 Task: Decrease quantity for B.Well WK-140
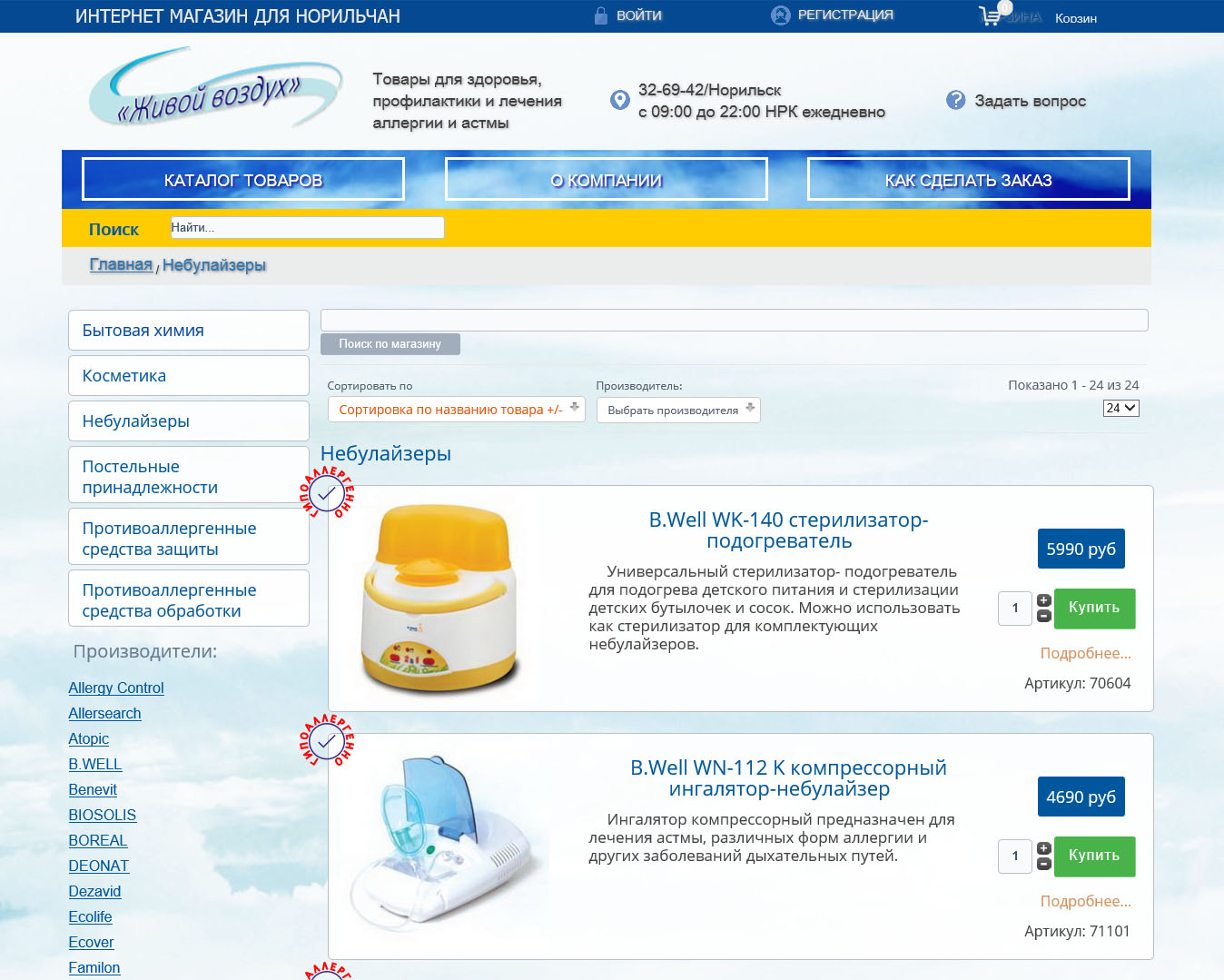1044,616
